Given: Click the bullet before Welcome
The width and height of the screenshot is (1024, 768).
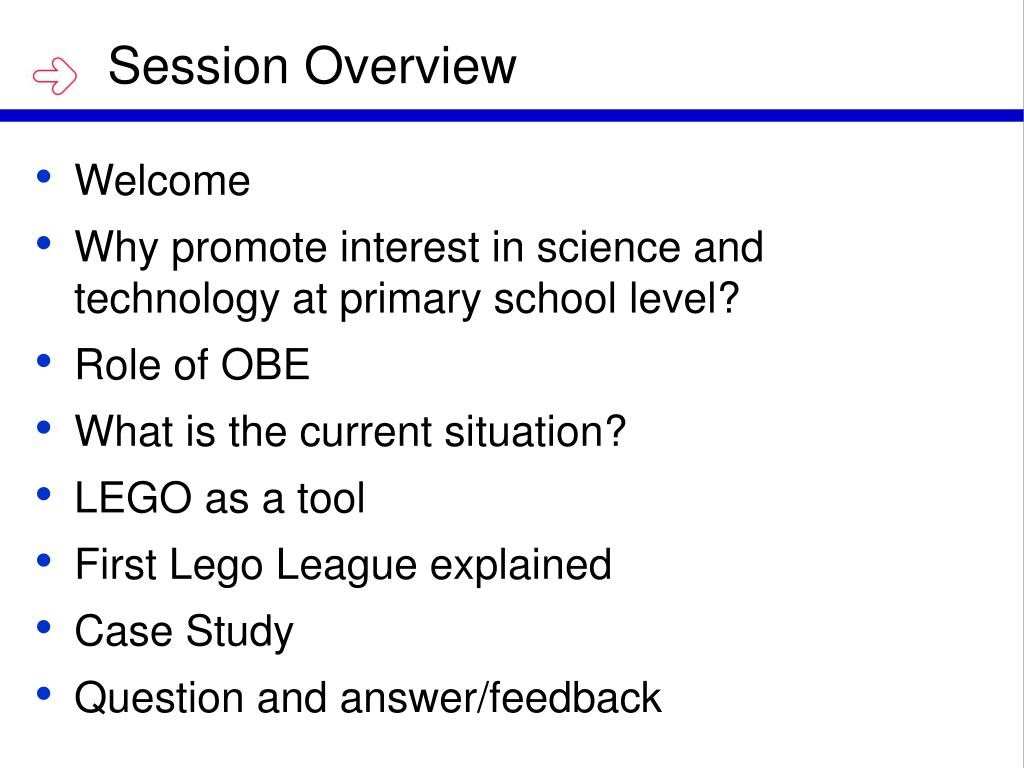Looking at the screenshot, I should [44, 176].
